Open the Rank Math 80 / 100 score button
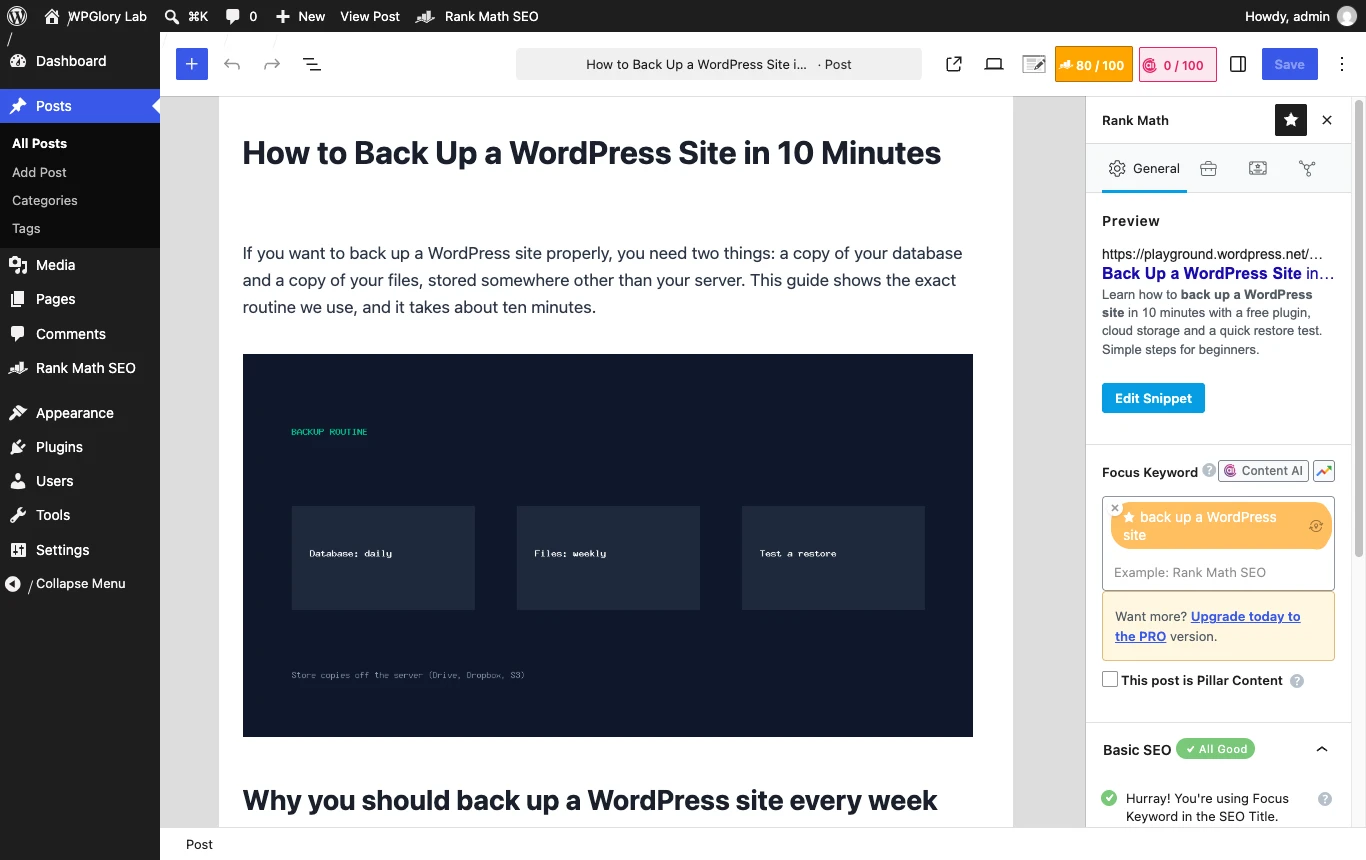1366x860 pixels. (x=1093, y=64)
